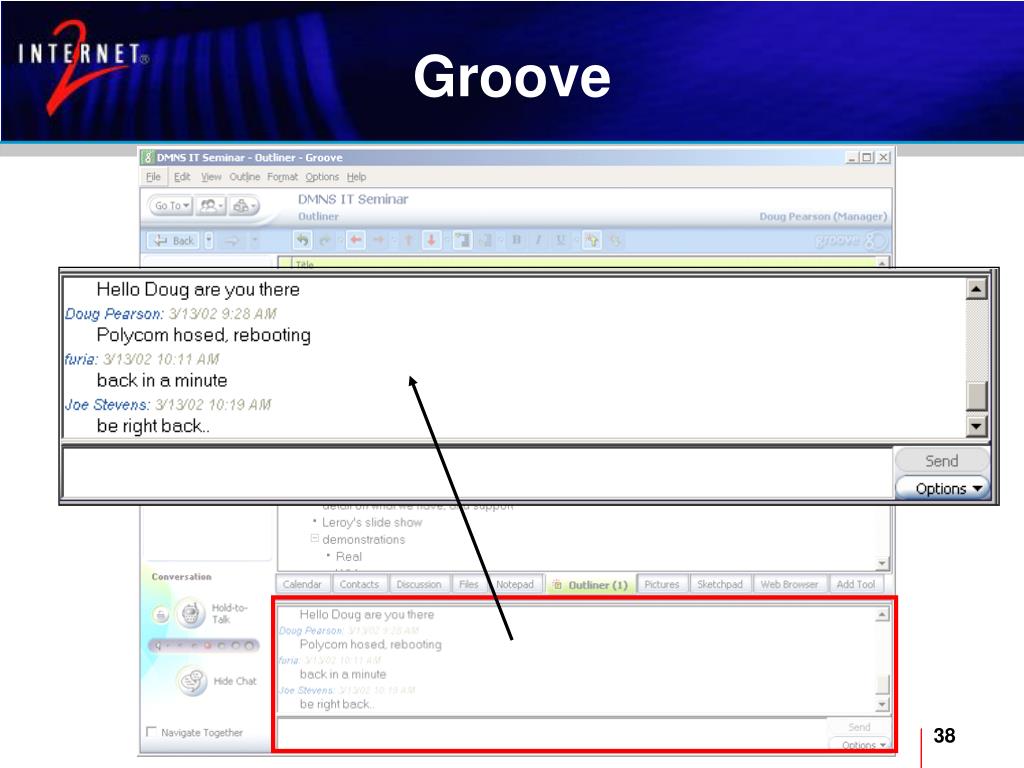Click the scroll-up arrow of the enlarged chat callout
Viewport: 1024px width, 768px height.
(976, 289)
